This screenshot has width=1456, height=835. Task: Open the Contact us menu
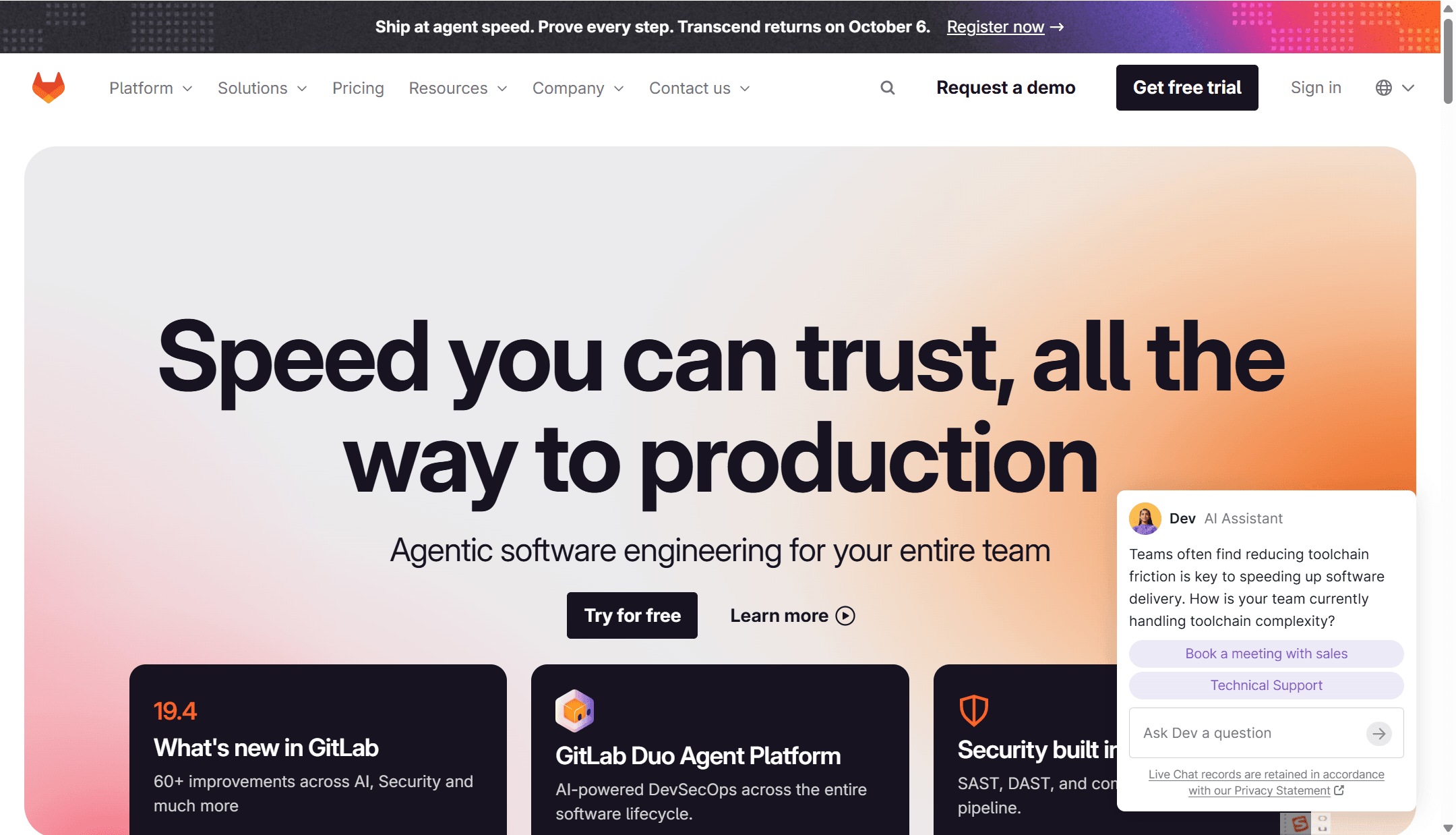pyautogui.click(x=700, y=88)
